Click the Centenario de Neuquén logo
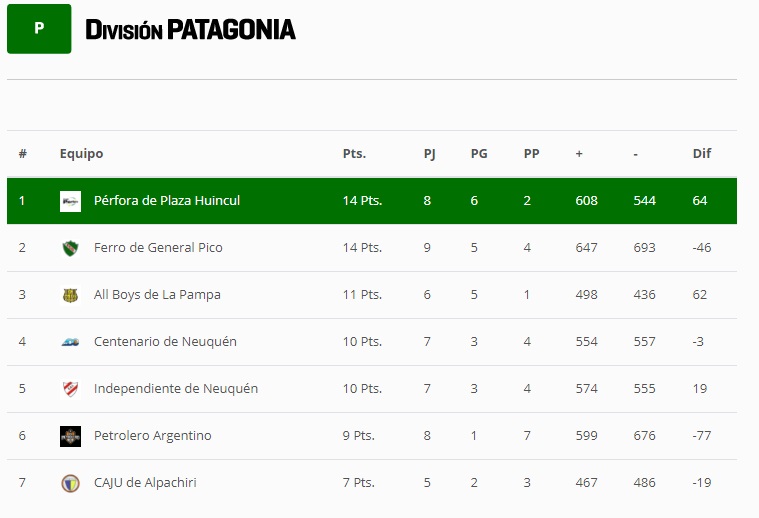Image resolution: width=759 pixels, height=518 pixels. (x=70, y=342)
